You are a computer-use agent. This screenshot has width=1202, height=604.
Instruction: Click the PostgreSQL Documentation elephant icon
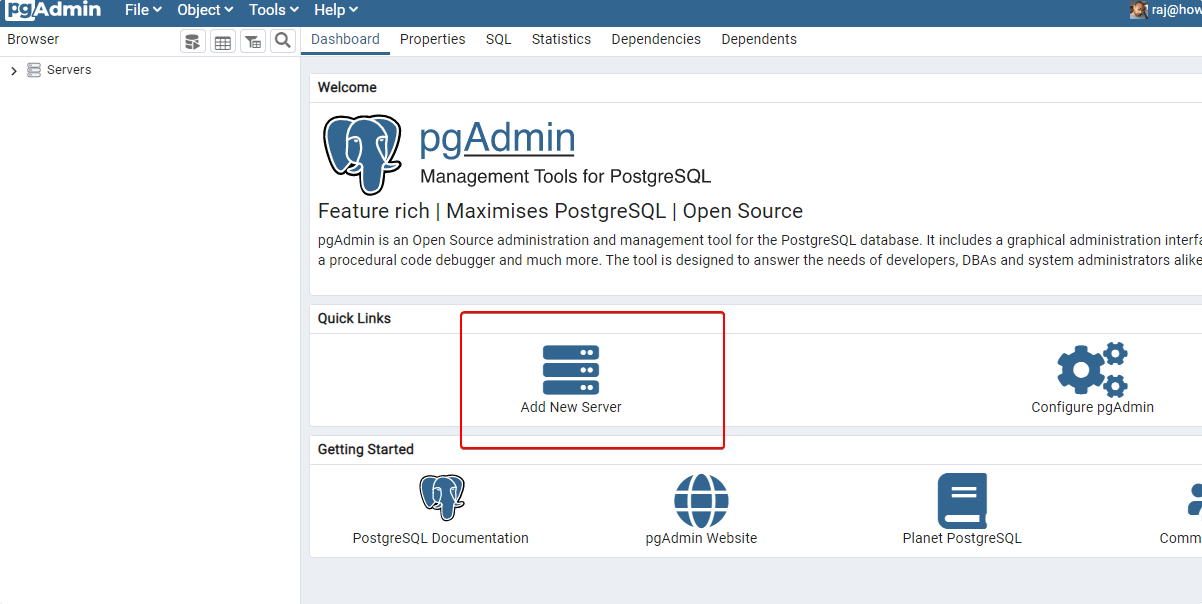pos(441,498)
